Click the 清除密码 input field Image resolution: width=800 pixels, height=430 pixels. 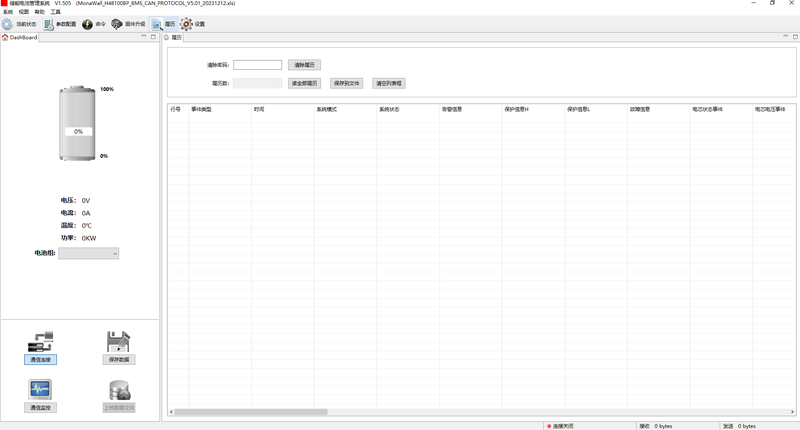[x=257, y=65]
